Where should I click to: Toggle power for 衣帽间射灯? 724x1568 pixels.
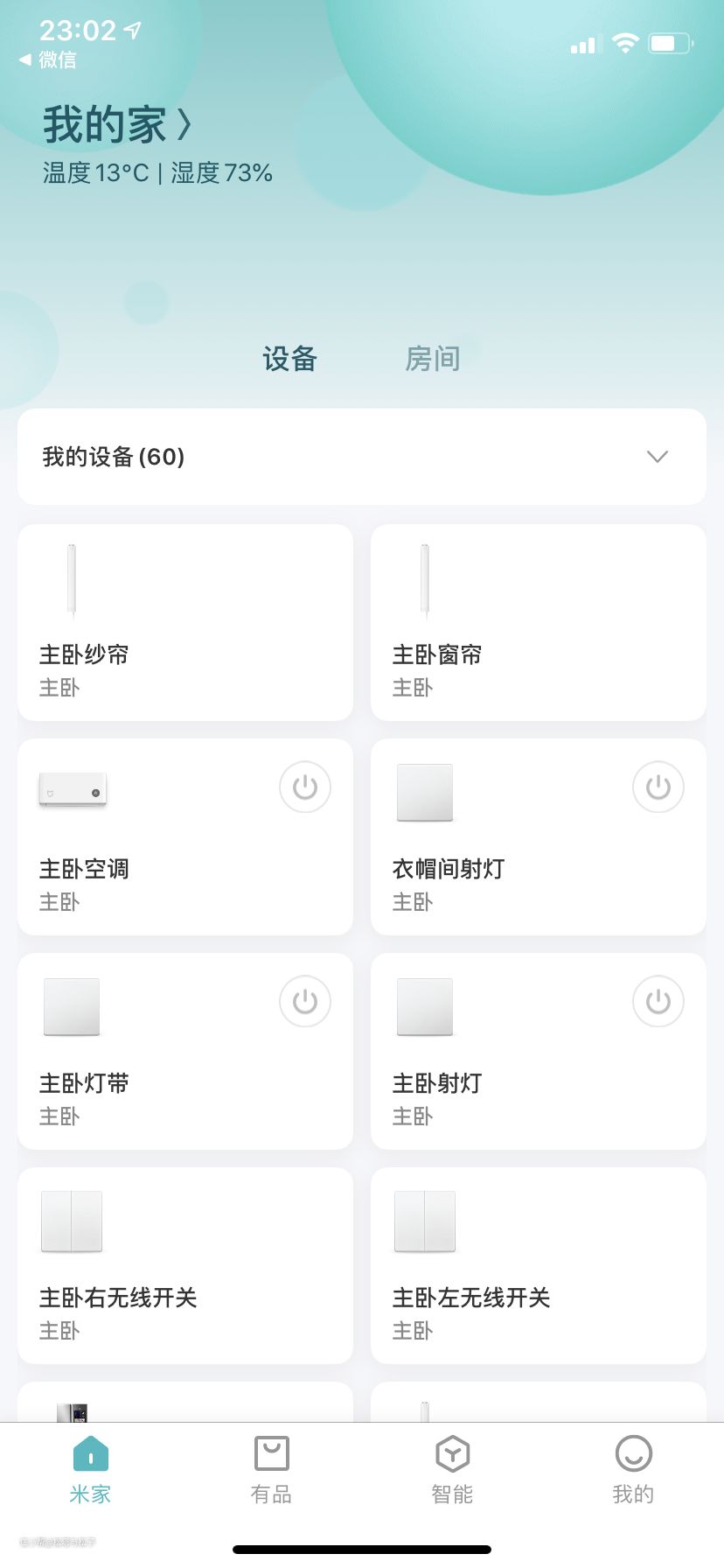pos(658,787)
